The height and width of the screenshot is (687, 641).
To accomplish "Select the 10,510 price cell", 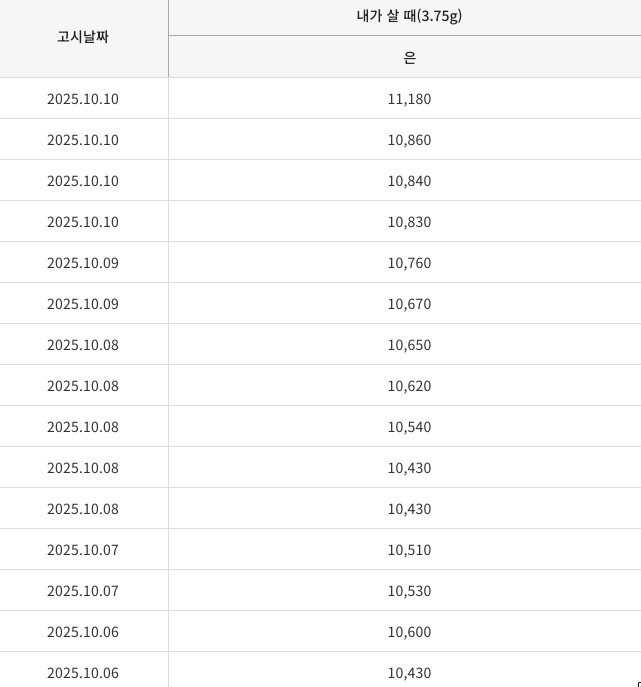I will pyautogui.click(x=409, y=550).
